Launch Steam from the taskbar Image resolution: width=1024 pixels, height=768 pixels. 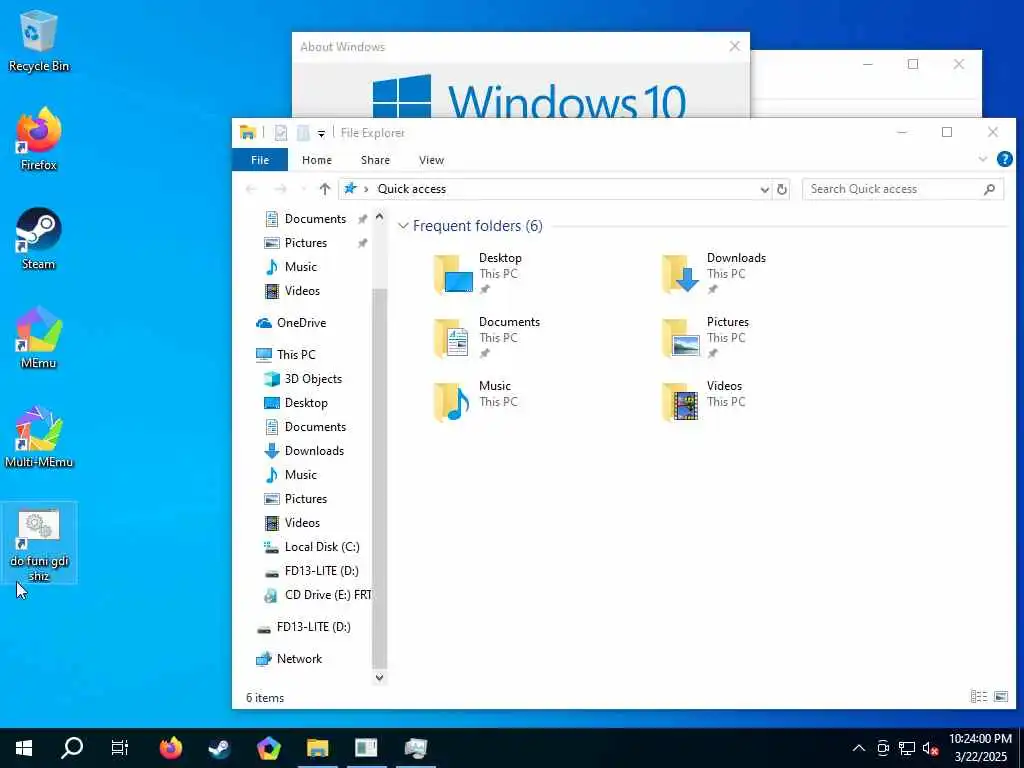coord(219,748)
